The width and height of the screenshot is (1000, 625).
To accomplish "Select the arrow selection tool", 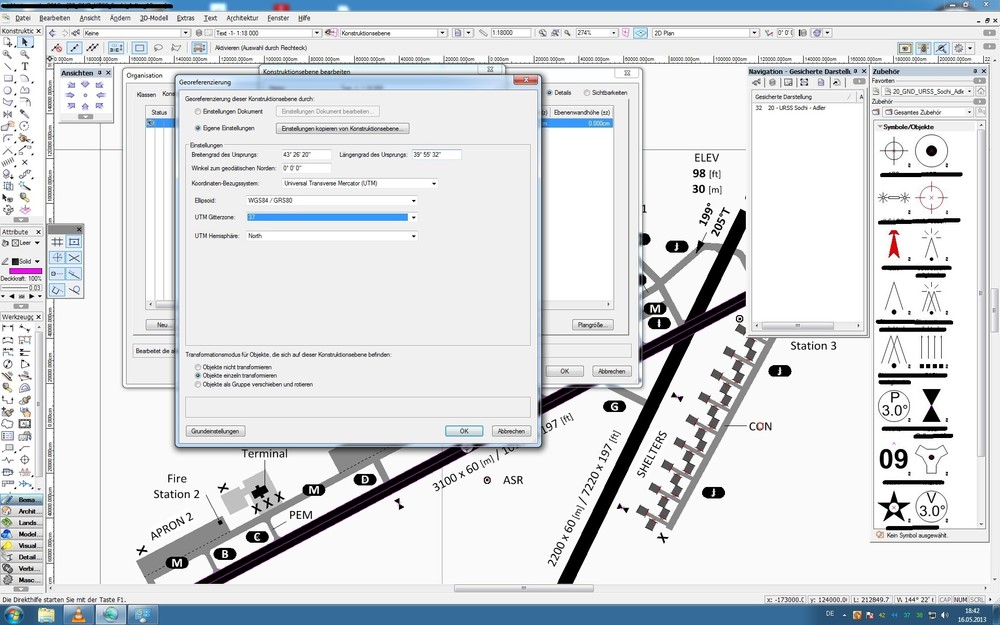I will pyautogui.click(x=25, y=42).
